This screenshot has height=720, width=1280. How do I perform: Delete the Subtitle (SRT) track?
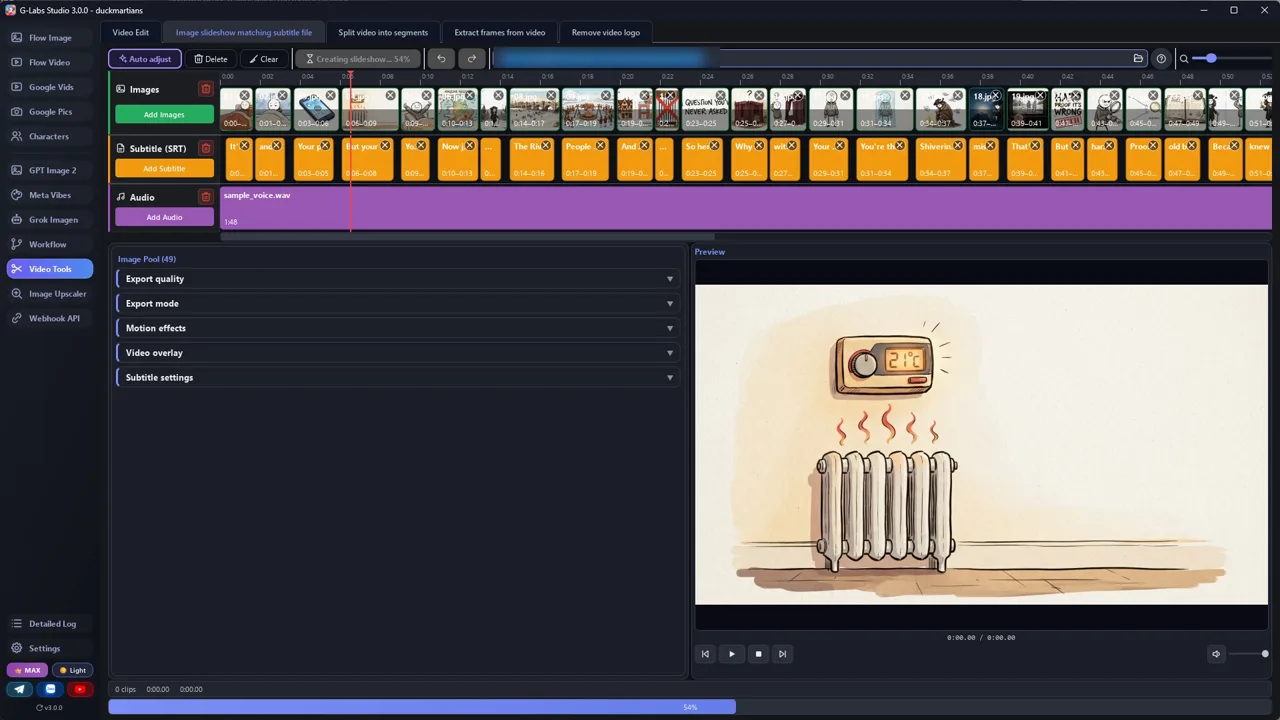206,148
